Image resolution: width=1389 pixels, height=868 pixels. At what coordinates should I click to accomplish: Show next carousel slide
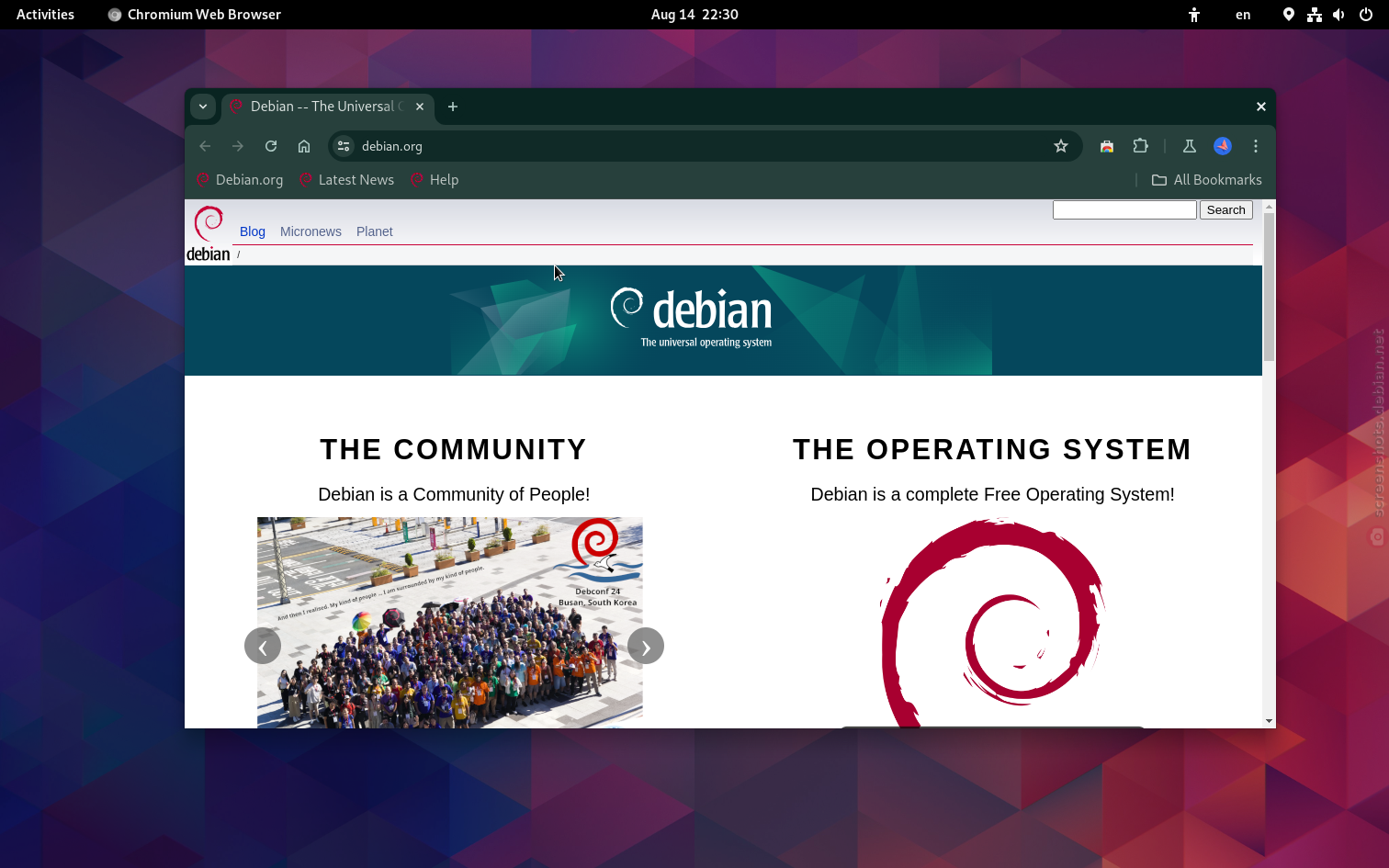pyautogui.click(x=646, y=646)
